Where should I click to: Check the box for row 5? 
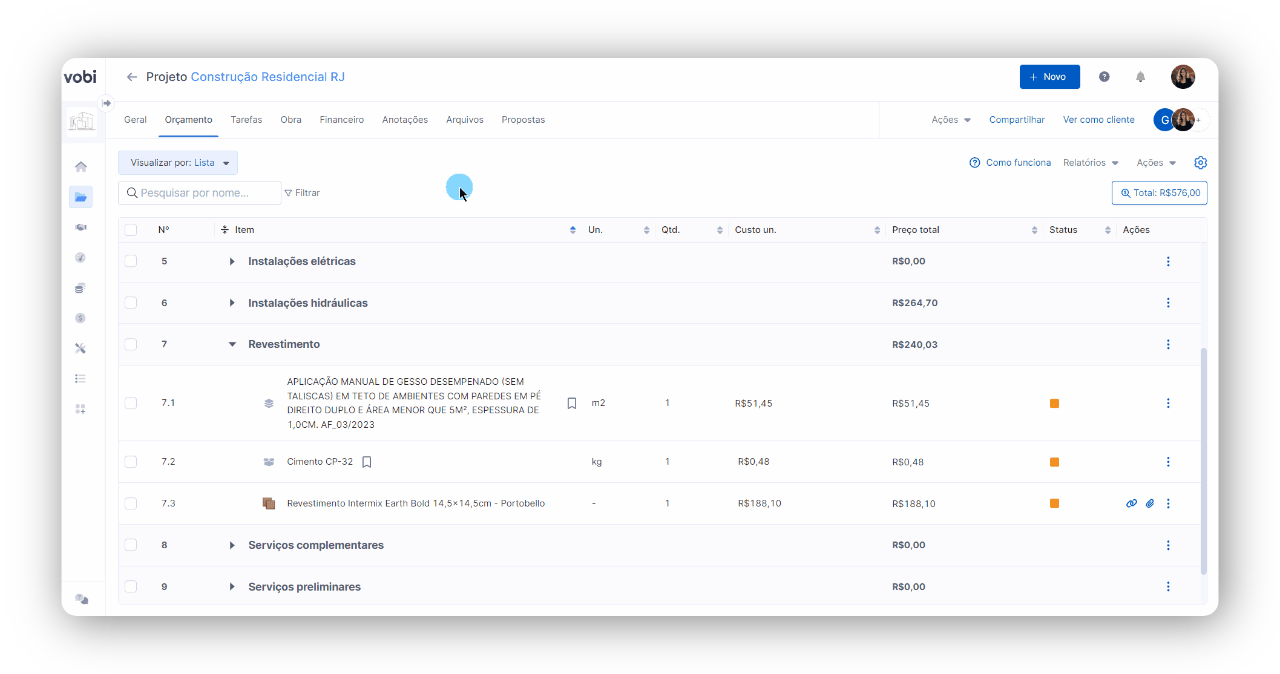pyautogui.click(x=131, y=261)
